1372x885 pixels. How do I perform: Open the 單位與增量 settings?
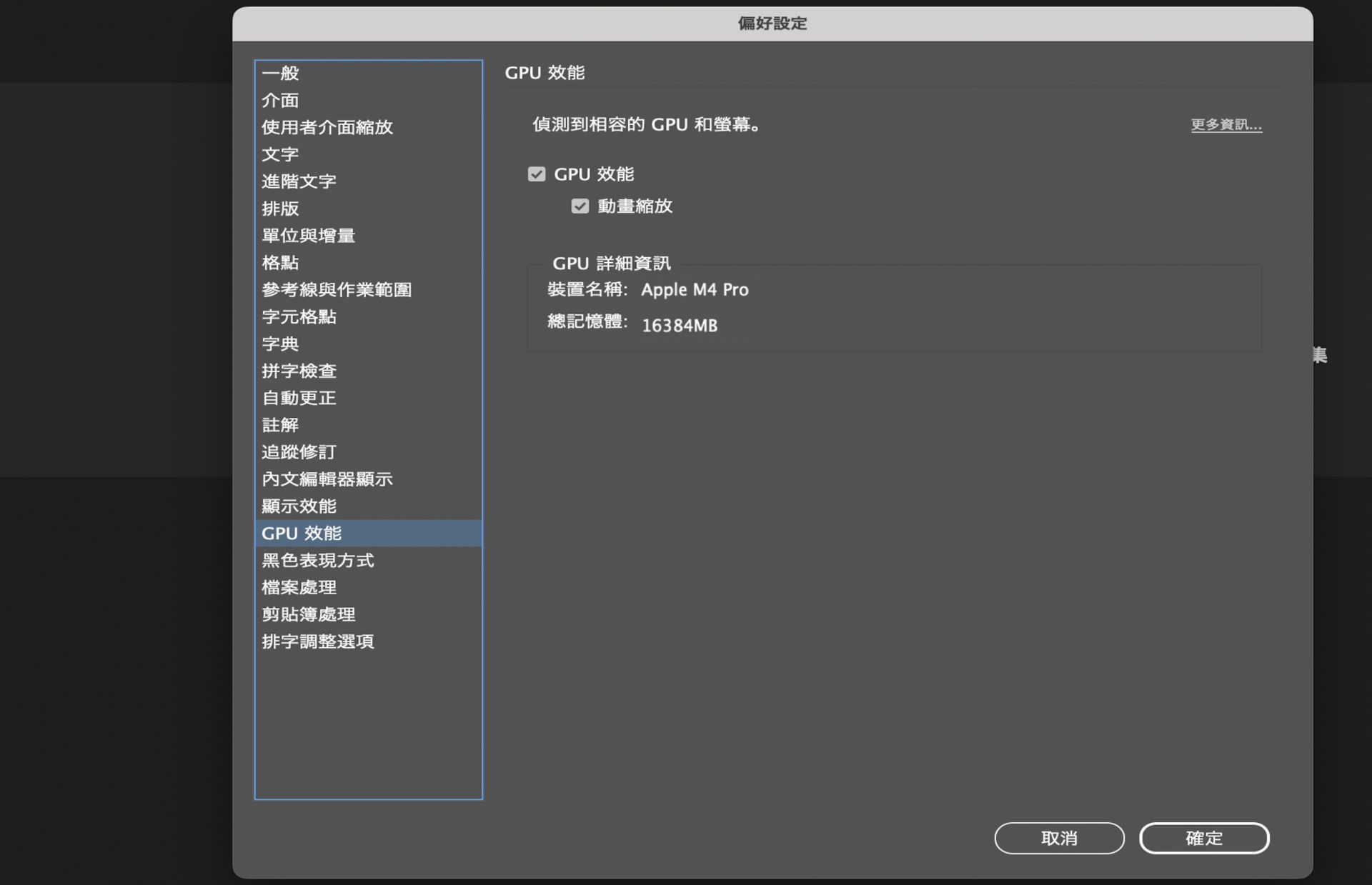tap(309, 236)
